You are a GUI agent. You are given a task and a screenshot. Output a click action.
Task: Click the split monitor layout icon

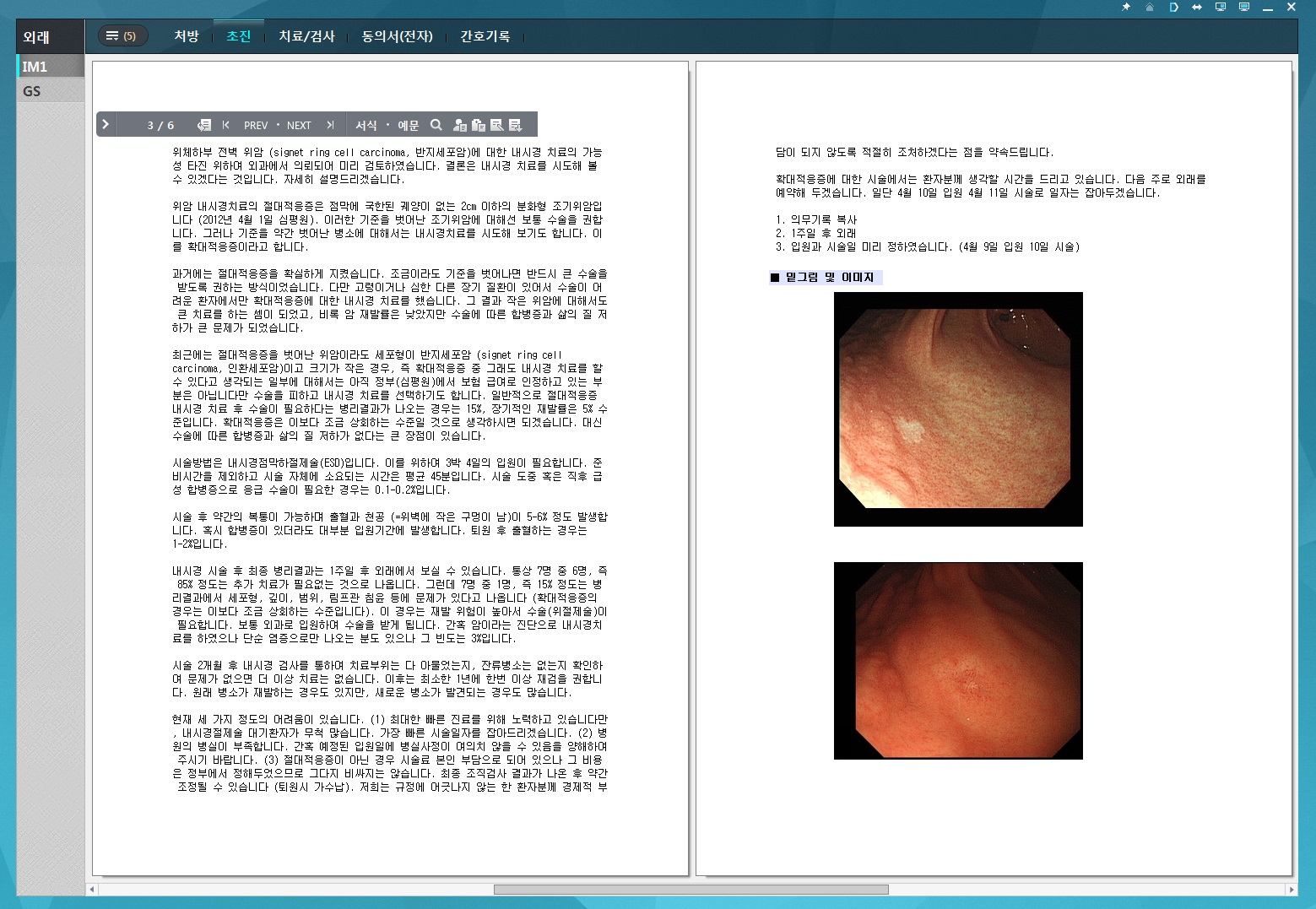pyautogui.click(x=1220, y=7)
